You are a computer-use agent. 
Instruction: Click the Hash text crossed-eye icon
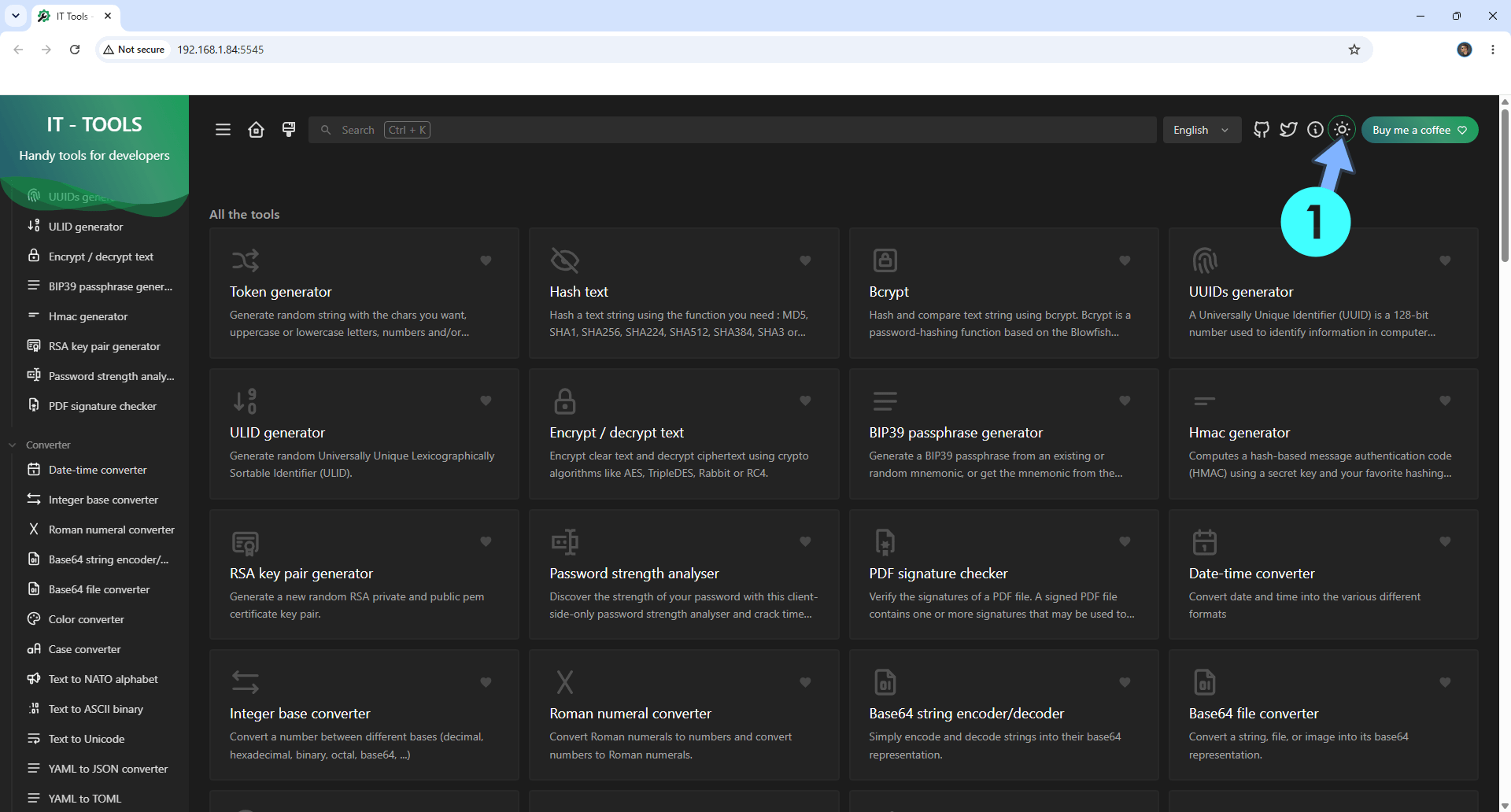click(x=564, y=260)
